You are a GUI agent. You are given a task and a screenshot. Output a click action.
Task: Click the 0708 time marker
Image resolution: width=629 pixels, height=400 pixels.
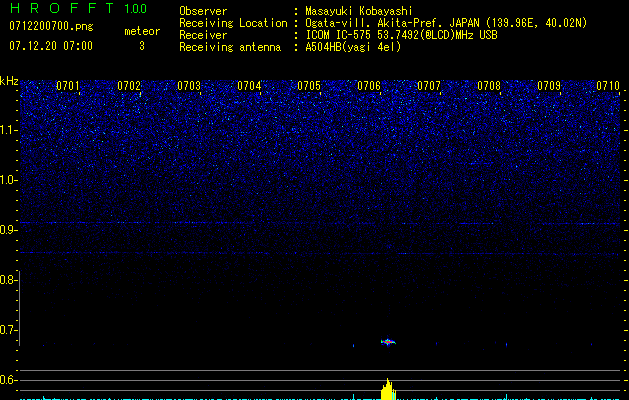coord(489,86)
